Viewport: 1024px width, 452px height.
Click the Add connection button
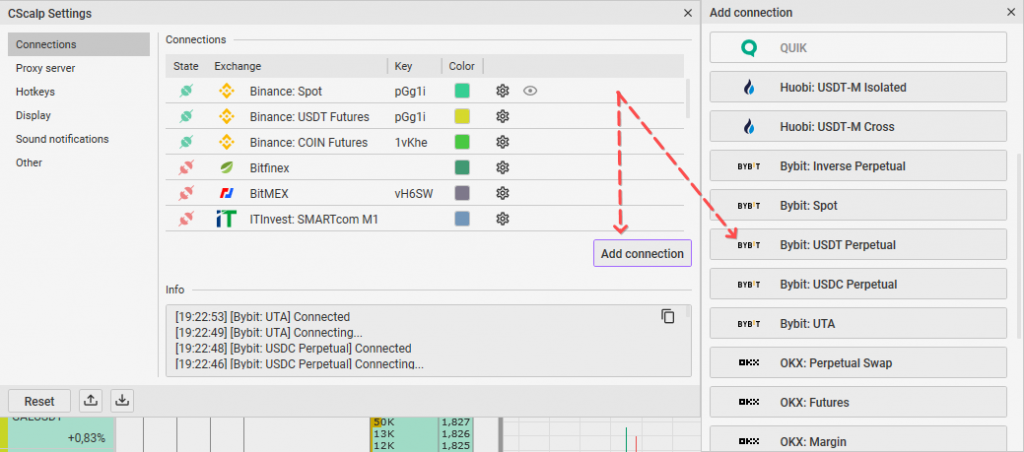pyautogui.click(x=642, y=253)
